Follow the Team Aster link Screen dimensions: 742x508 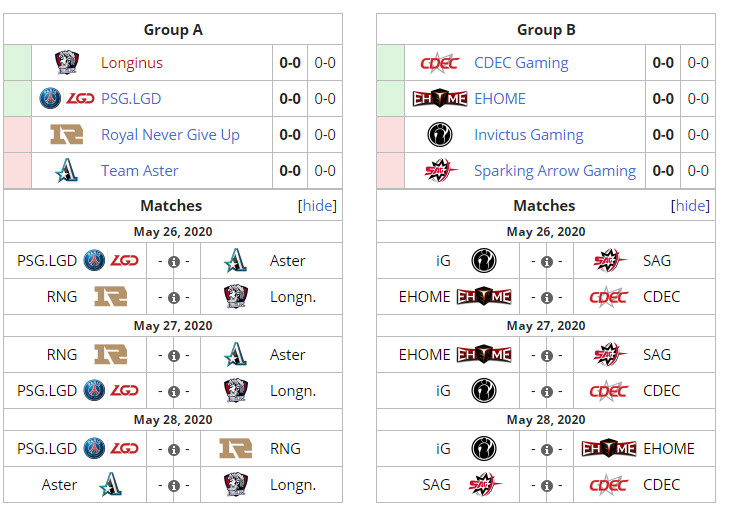pos(140,171)
